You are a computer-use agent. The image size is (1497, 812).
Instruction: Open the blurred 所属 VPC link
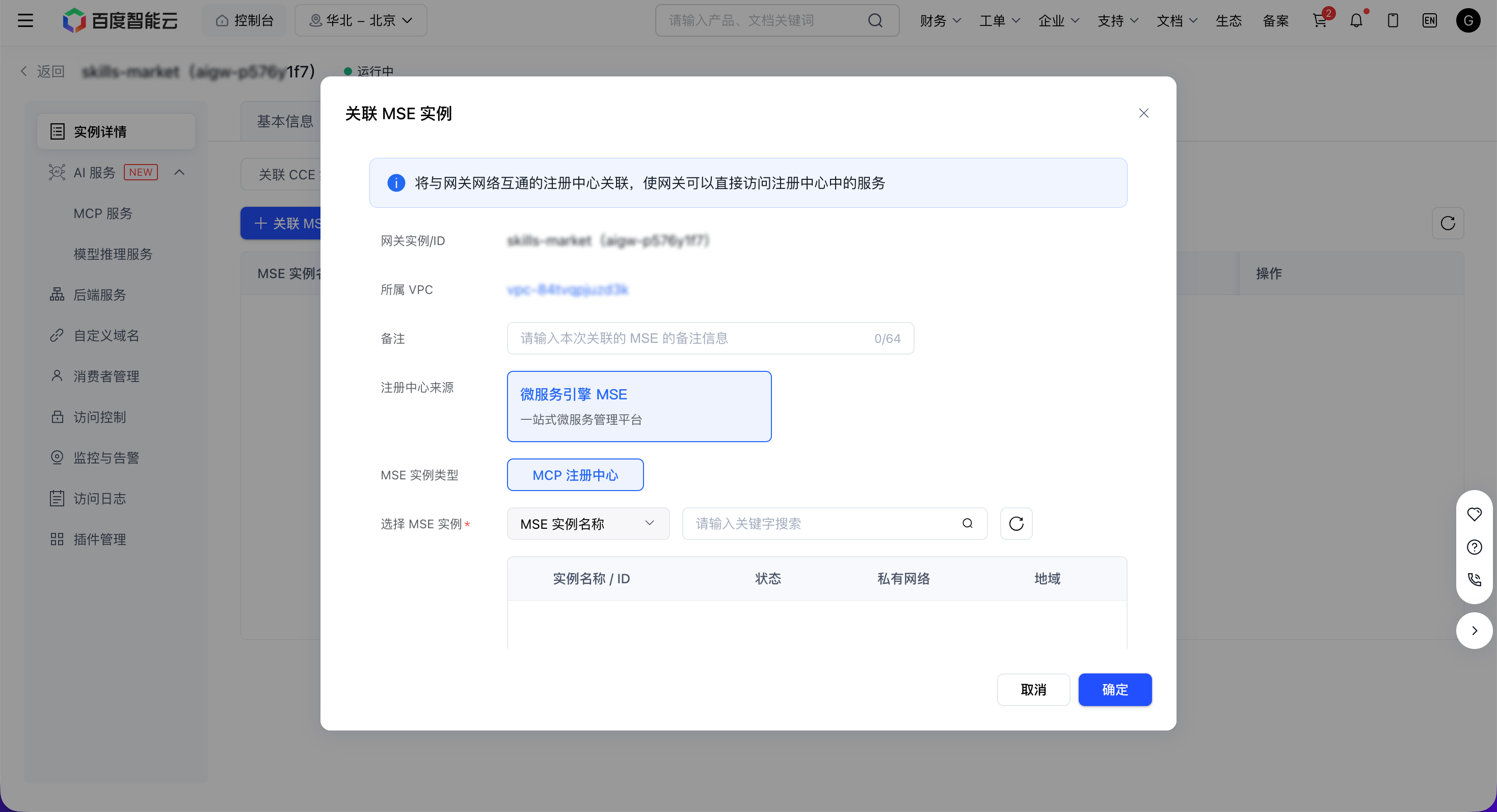point(568,289)
